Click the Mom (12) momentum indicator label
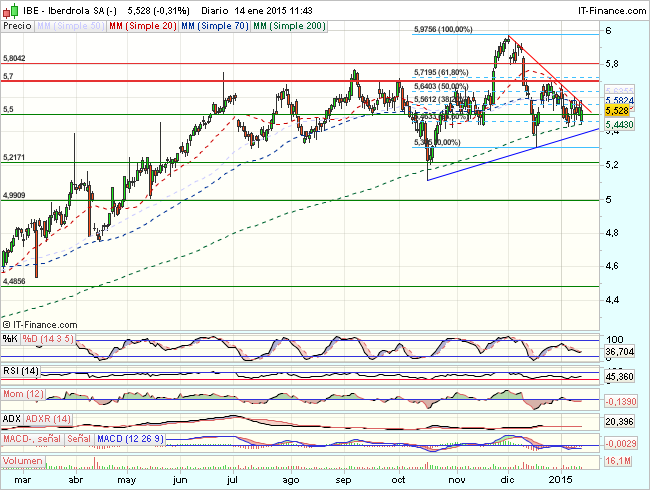 pos(22,396)
